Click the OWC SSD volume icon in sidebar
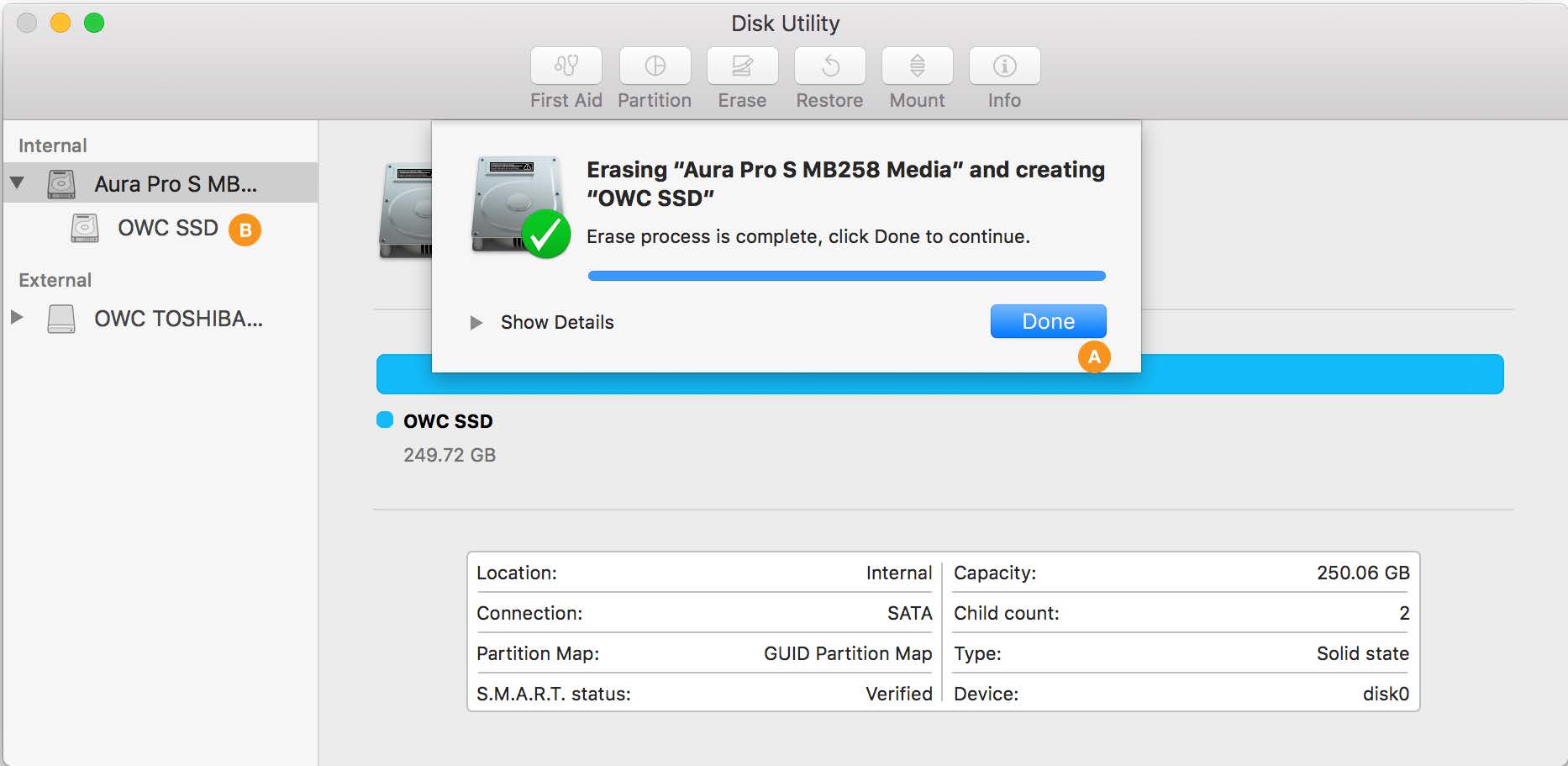This screenshot has height=766, width=1568. (85, 228)
